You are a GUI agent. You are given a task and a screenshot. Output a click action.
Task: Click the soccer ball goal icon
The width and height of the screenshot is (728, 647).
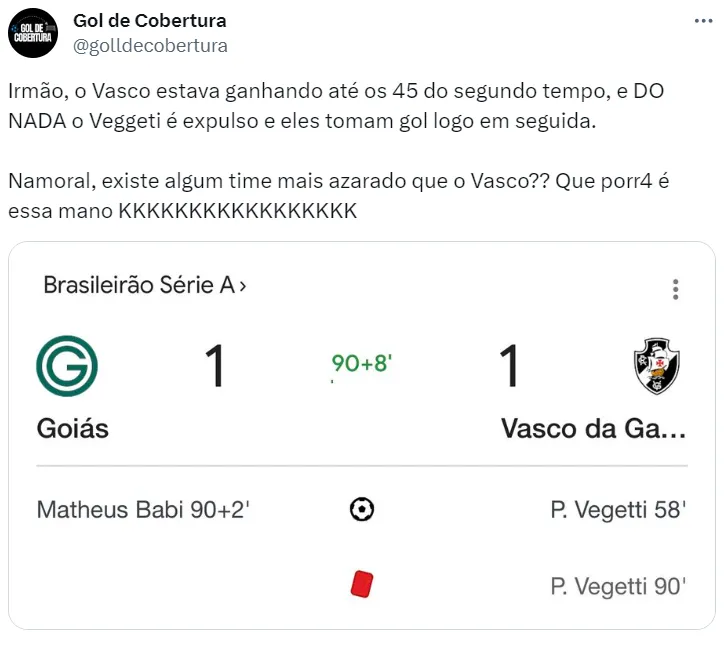click(362, 510)
